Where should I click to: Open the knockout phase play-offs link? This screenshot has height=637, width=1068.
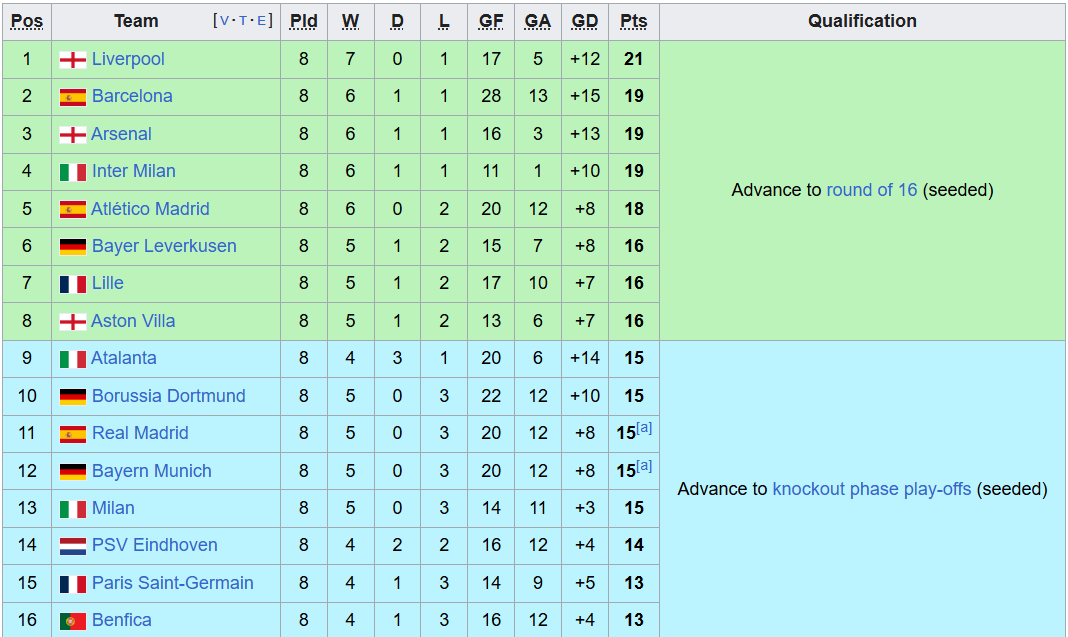871,489
